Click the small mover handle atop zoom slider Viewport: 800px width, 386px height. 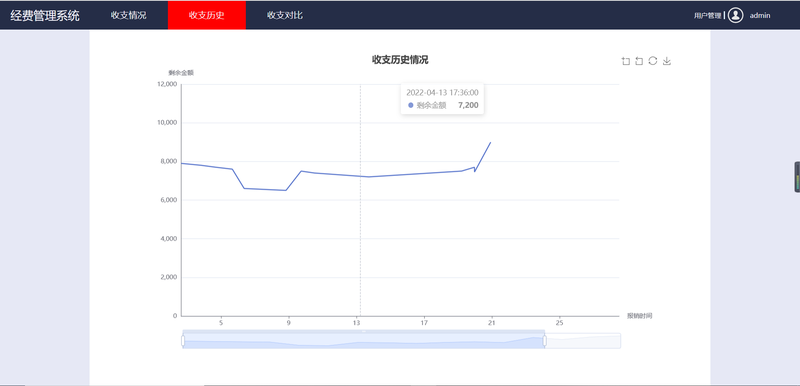click(364, 331)
